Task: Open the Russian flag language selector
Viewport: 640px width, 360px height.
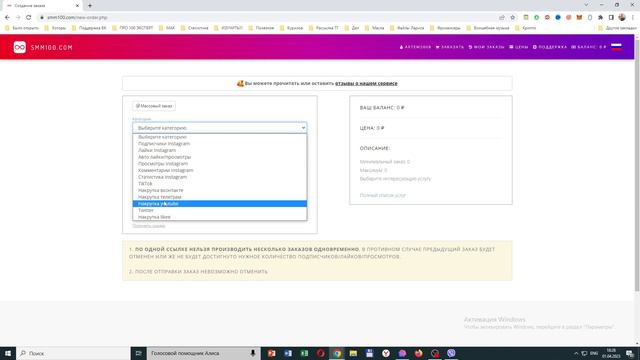Action: [x=616, y=47]
